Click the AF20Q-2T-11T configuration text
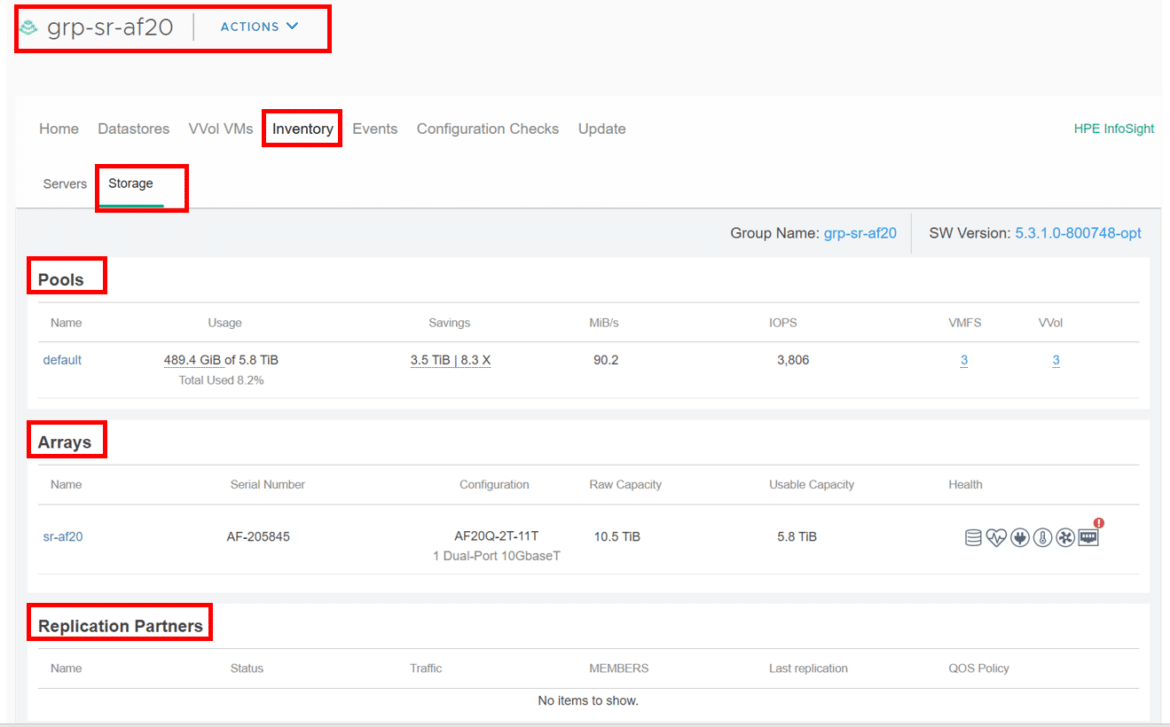The image size is (1170, 727). (496, 536)
